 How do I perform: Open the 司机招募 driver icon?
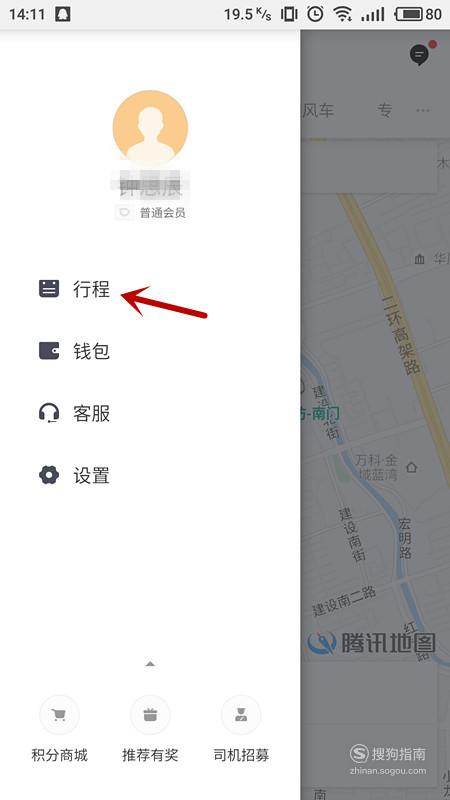[241, 715]
